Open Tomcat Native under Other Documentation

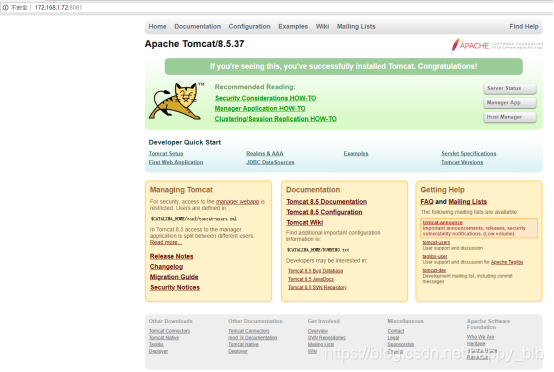pyautogui.click(x=243, y=344)
